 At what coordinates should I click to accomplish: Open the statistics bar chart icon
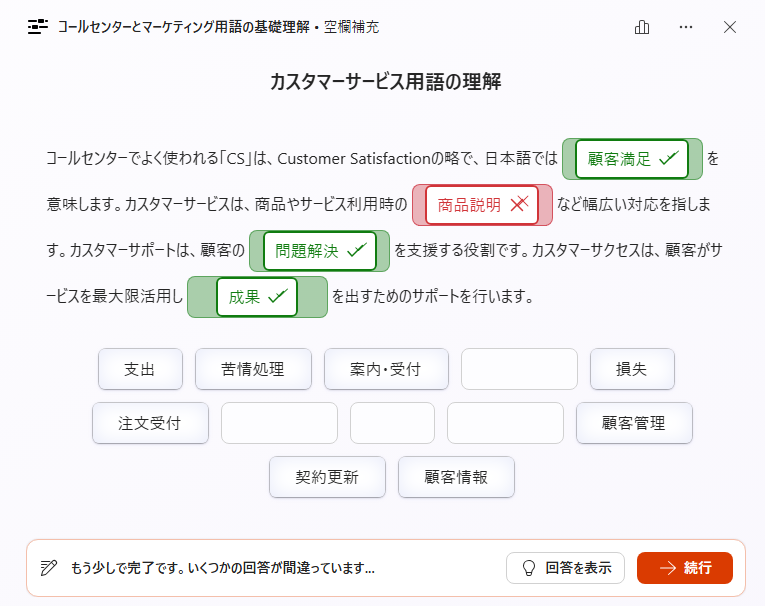[642, 27]
